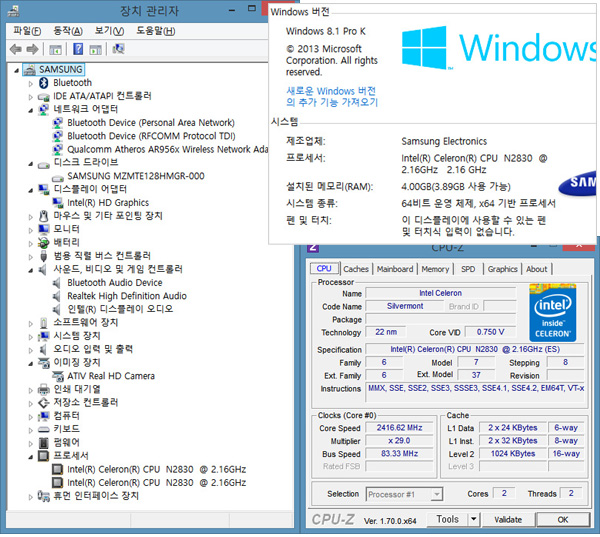Screen dimensions: 600x537
Task: Select the first Intel(R) Celeron(R) CPU N2830 entry
Action: (157, 470)
